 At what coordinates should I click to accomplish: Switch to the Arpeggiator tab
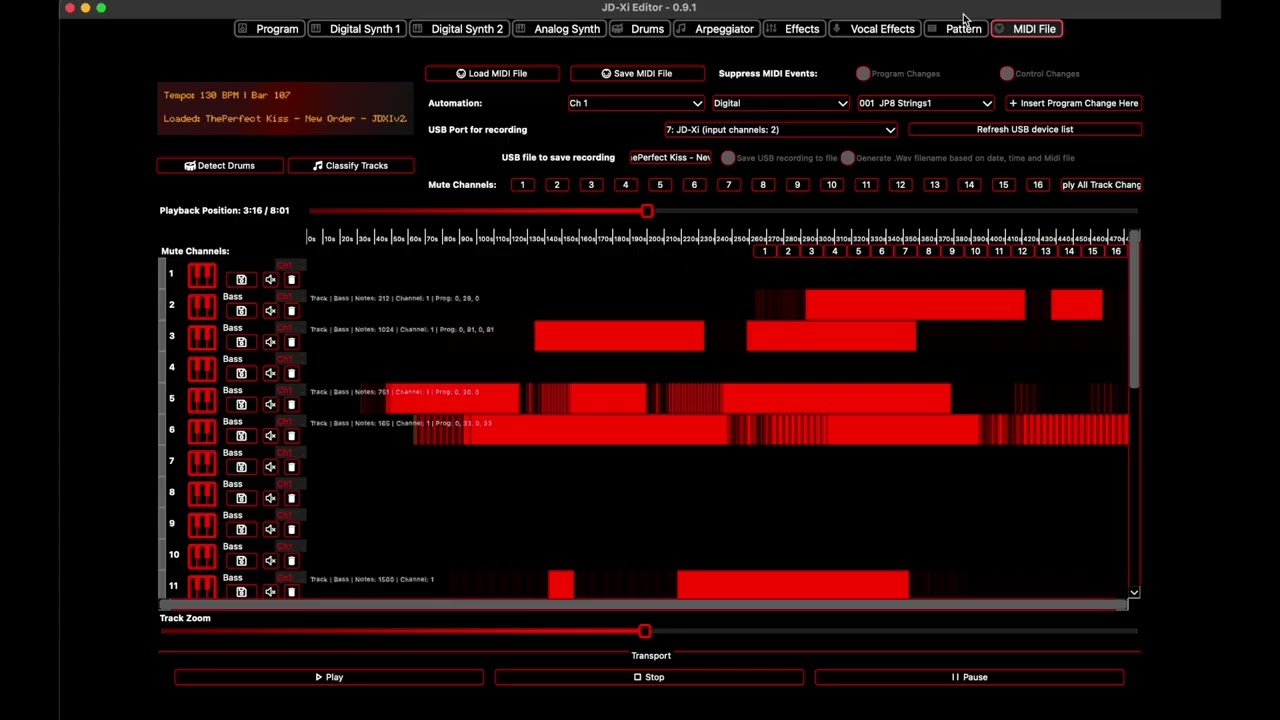tap(716, 29)
